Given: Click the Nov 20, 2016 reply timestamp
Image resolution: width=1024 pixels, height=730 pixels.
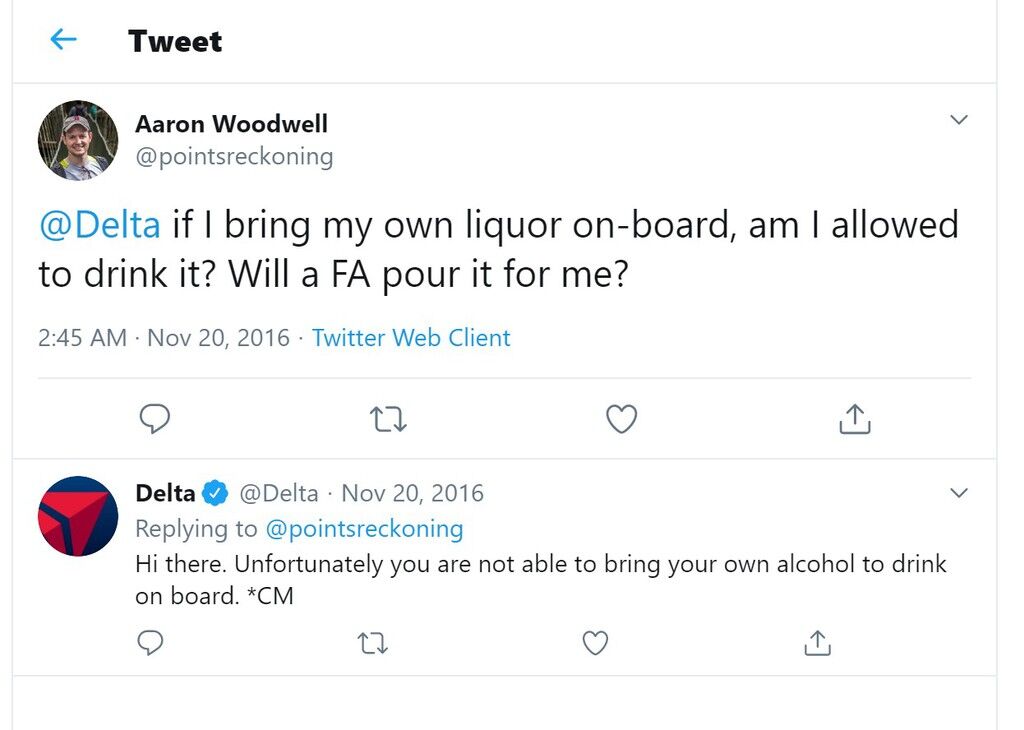Looking at the screenshot, I should coord(412,493).
